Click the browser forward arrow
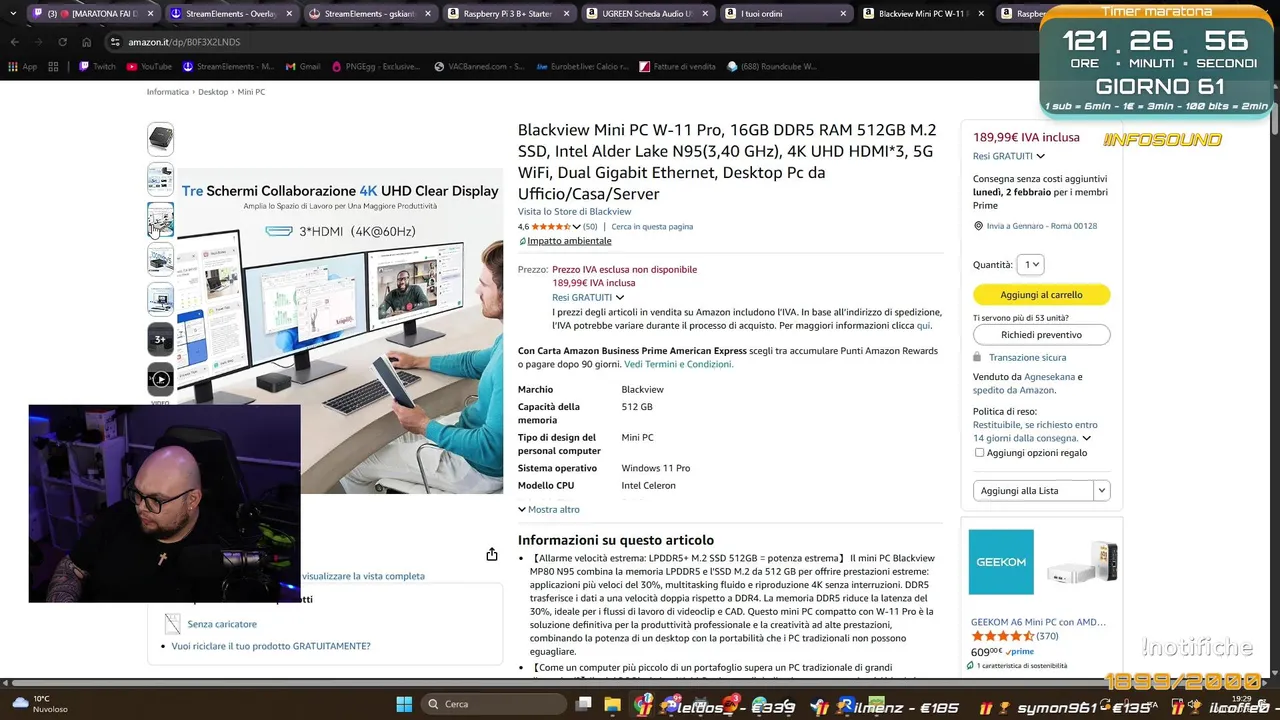The height and width of the screenshot is (720, 1280). point(38,42)
